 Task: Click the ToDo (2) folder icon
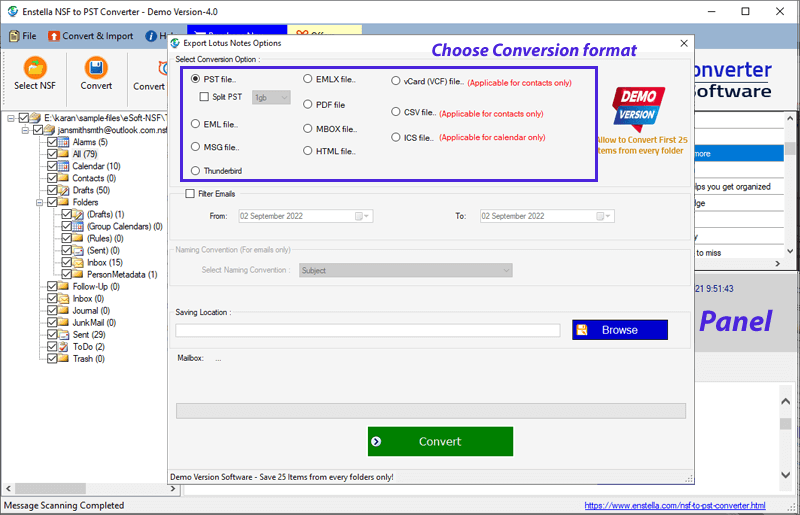[63, 347]
